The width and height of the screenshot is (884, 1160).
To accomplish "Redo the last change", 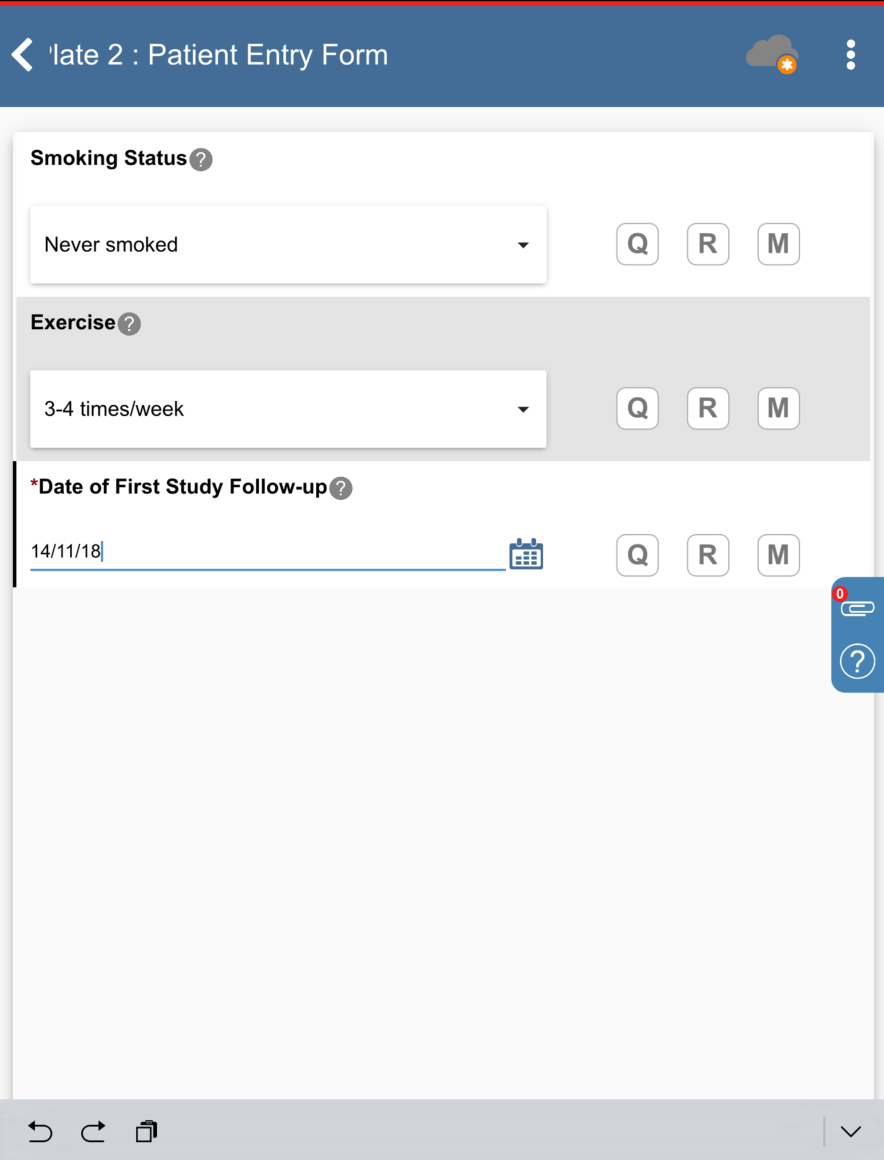I will tap(93, 1131).
